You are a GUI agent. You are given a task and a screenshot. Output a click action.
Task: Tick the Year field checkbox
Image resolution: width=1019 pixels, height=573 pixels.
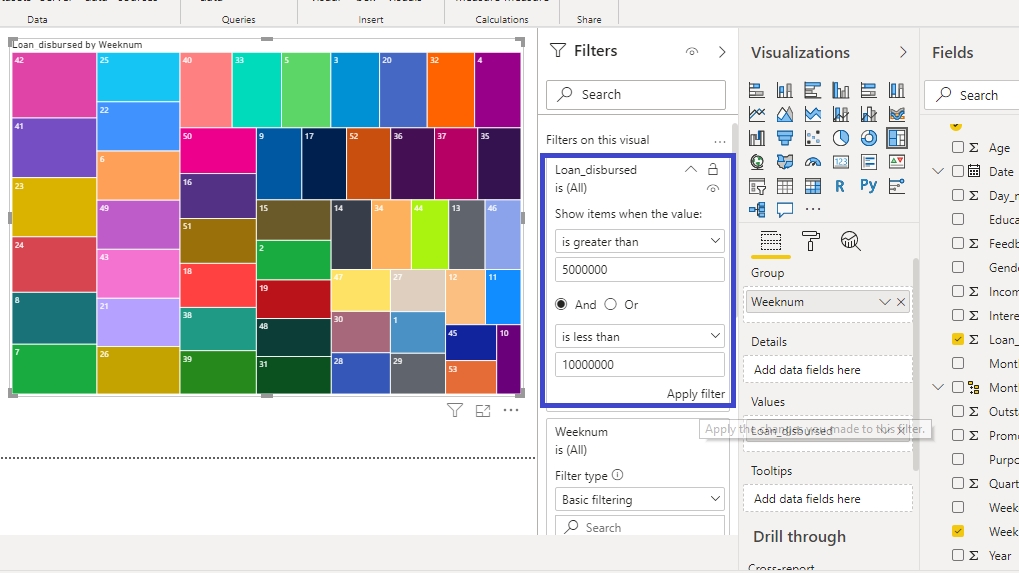tap(958, 555)
